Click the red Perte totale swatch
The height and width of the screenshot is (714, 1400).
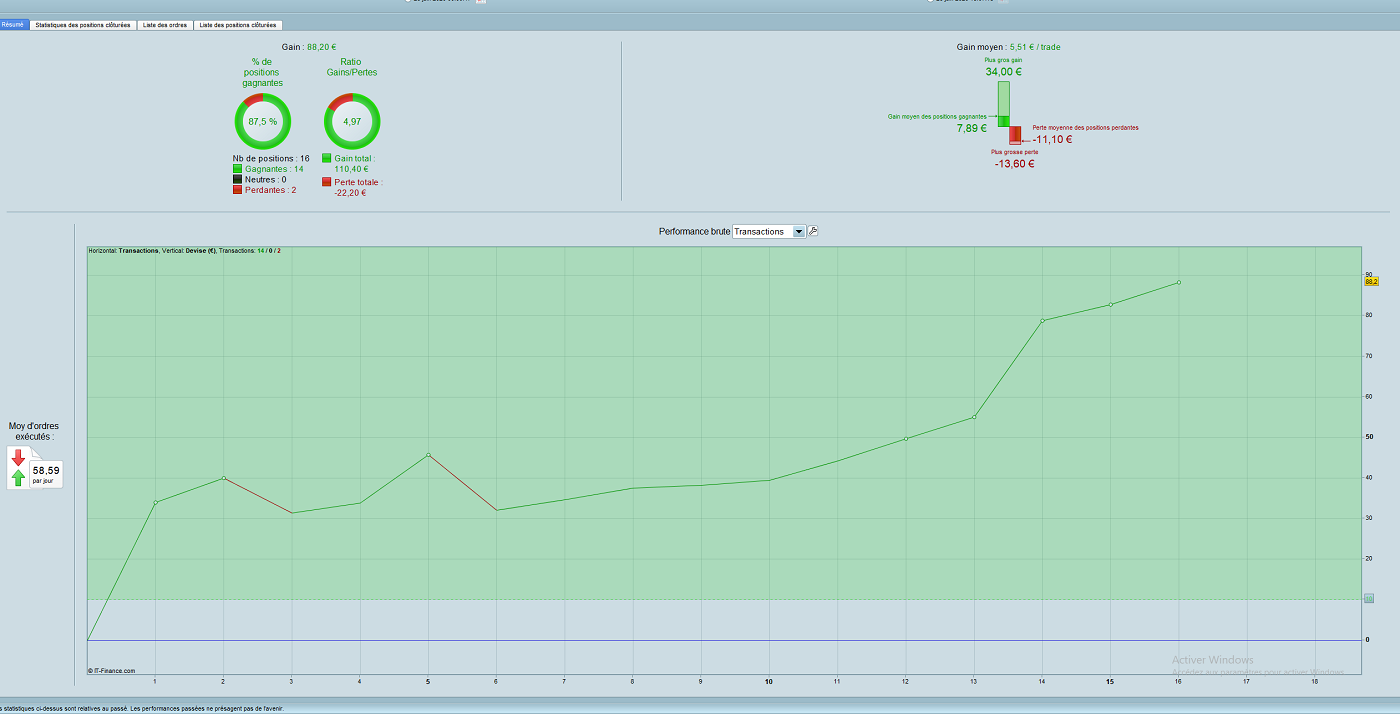coord(326,182)
